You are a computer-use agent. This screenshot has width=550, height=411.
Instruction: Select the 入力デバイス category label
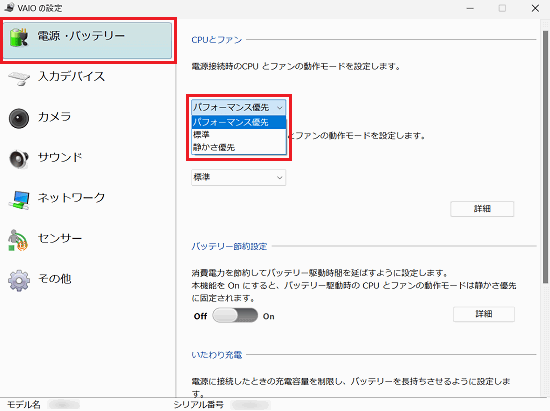click(71, 76)
